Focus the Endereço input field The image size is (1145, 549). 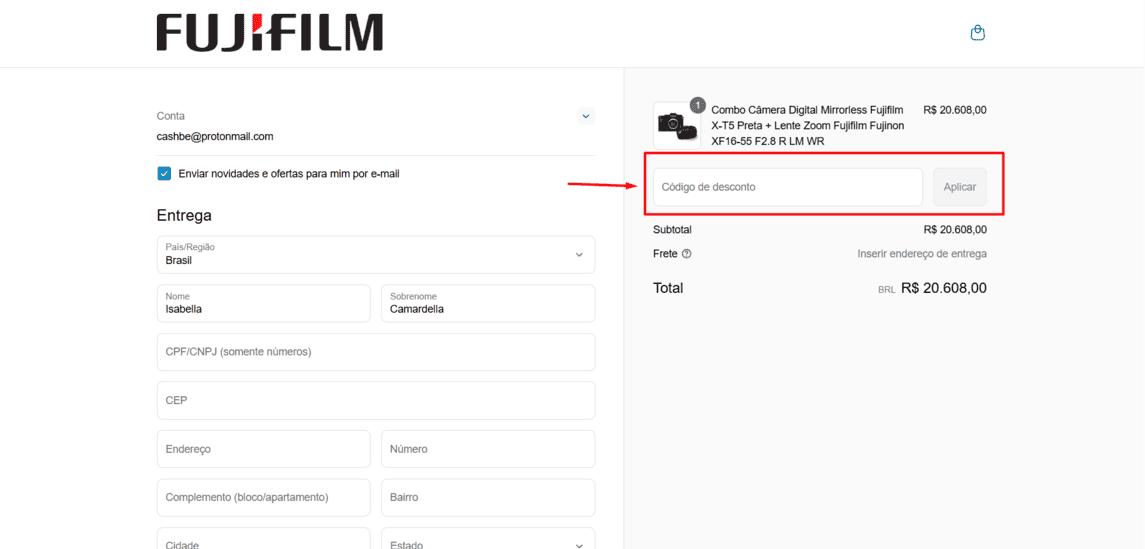click(264, 449)
